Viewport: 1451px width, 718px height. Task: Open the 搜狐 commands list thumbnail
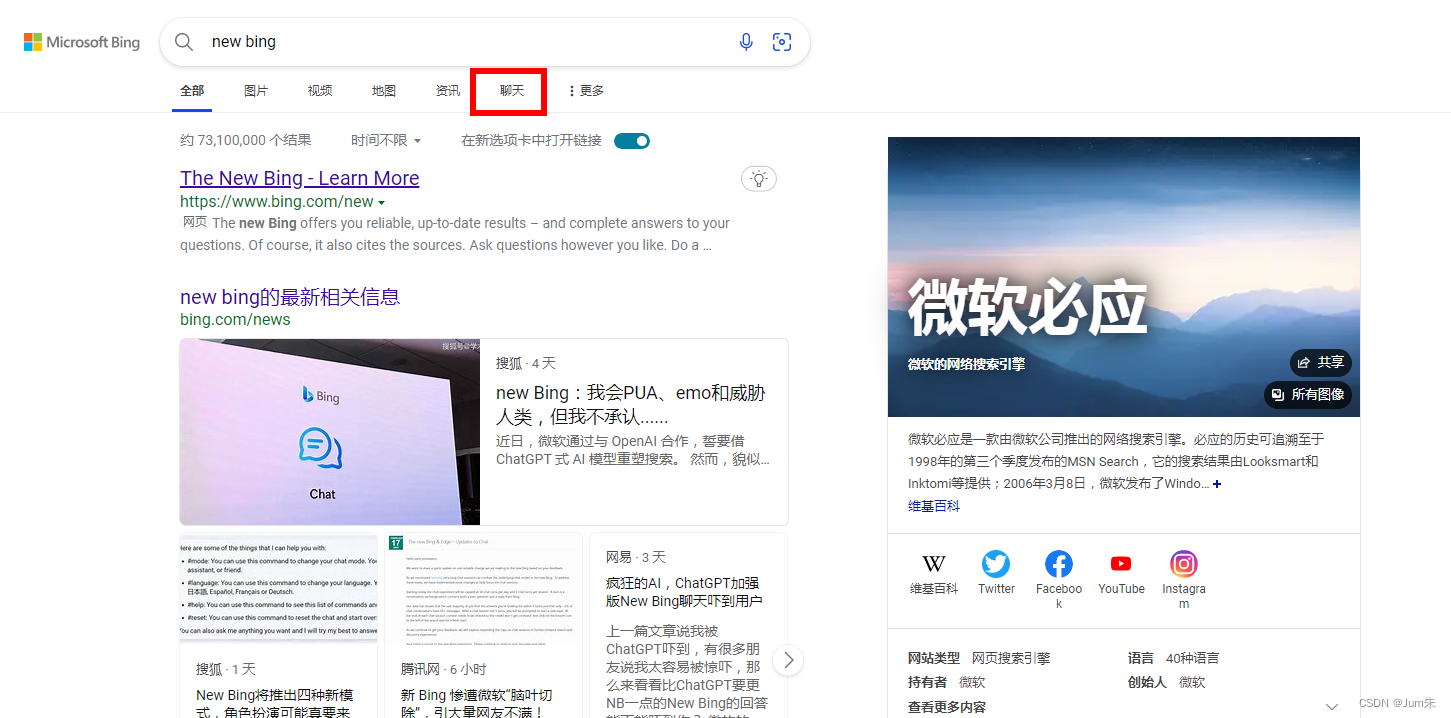[279, 589]
